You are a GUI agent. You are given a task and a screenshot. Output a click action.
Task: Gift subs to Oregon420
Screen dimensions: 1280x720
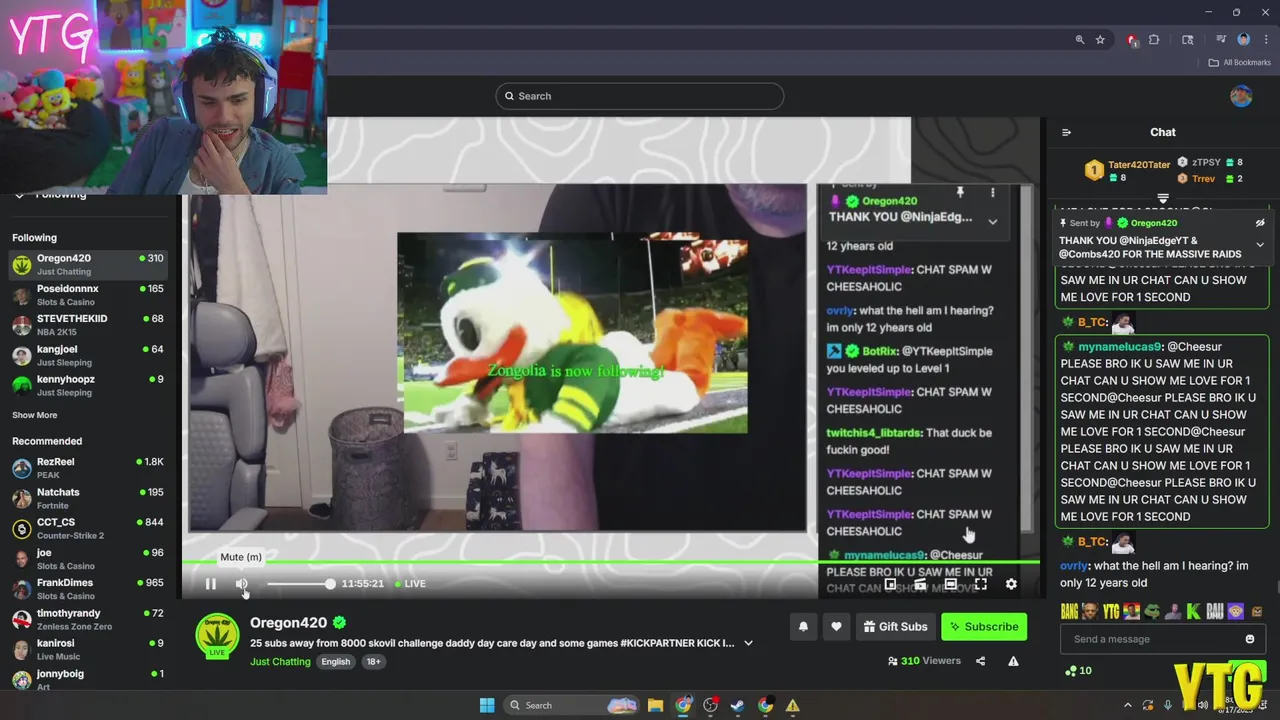click(x=894, y=627)
